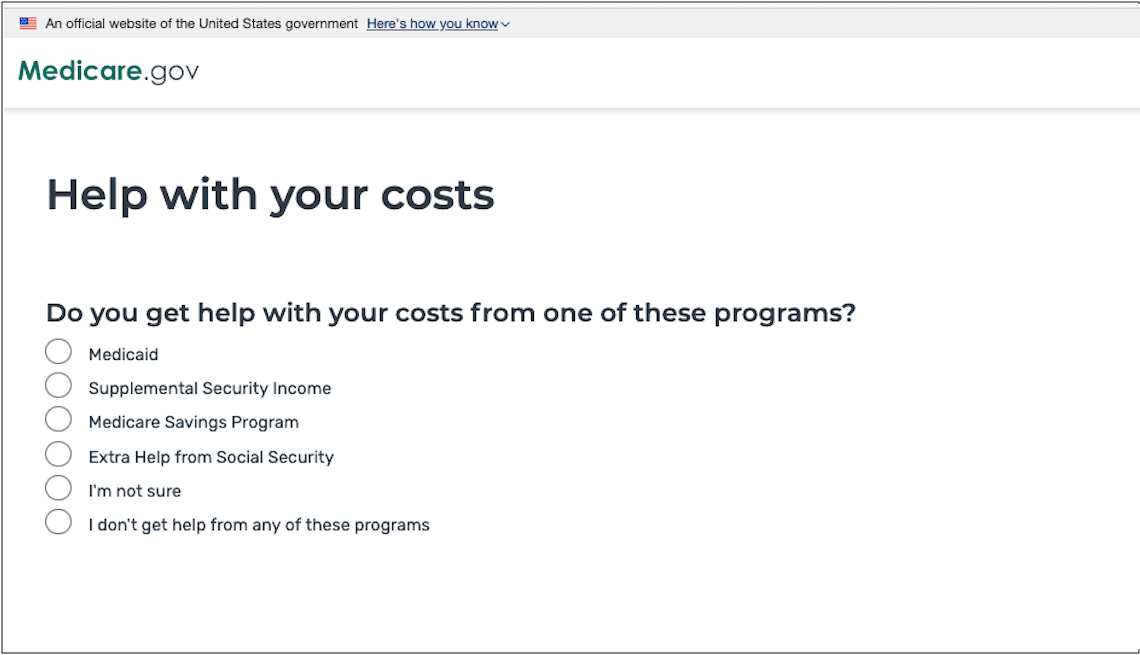Click the "Supplemental Security Income" label
Viewport: 1140px width, 655px height.
click(210, 387)
